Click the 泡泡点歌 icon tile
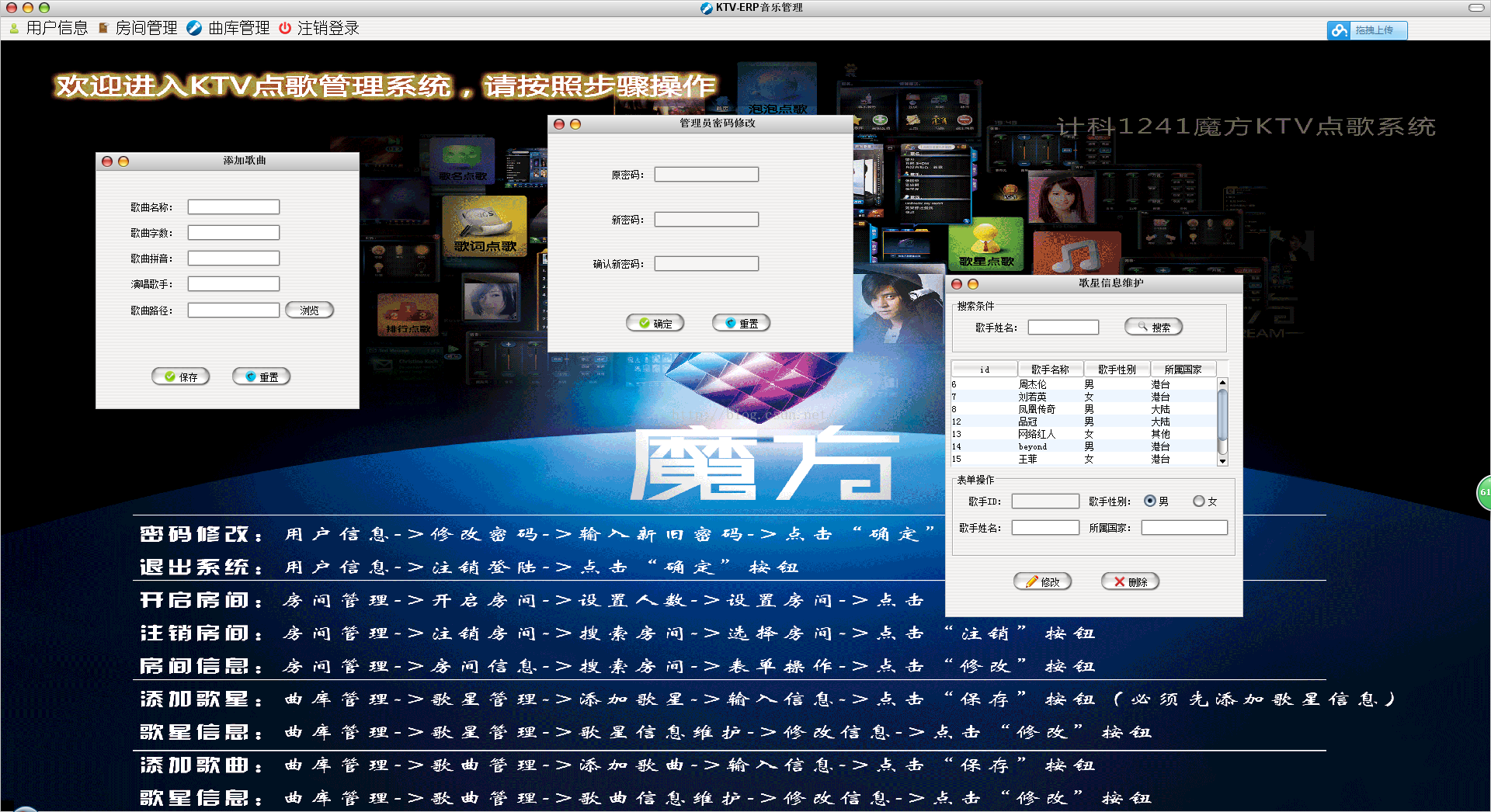This screenshot has height=812, width=1491. [x=777, y=88]
